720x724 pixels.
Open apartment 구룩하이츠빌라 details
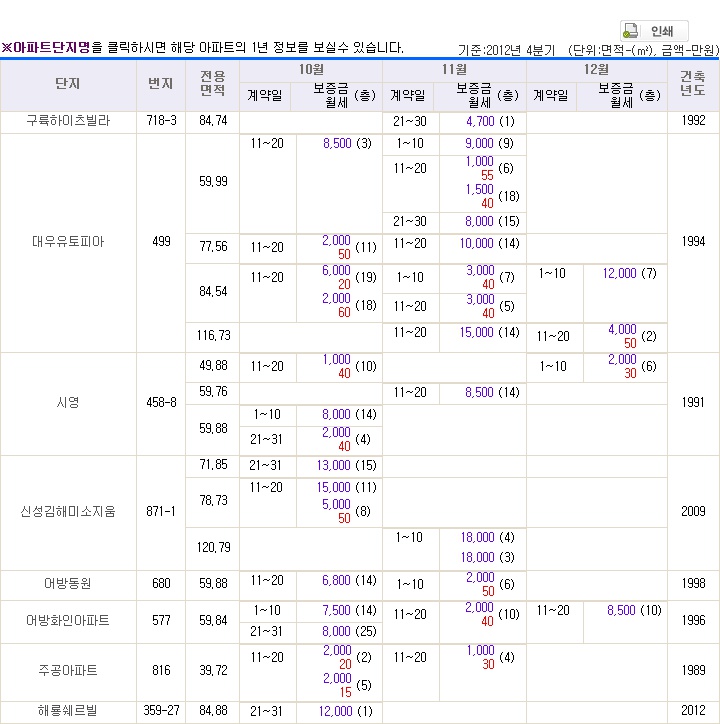point(68,121)
